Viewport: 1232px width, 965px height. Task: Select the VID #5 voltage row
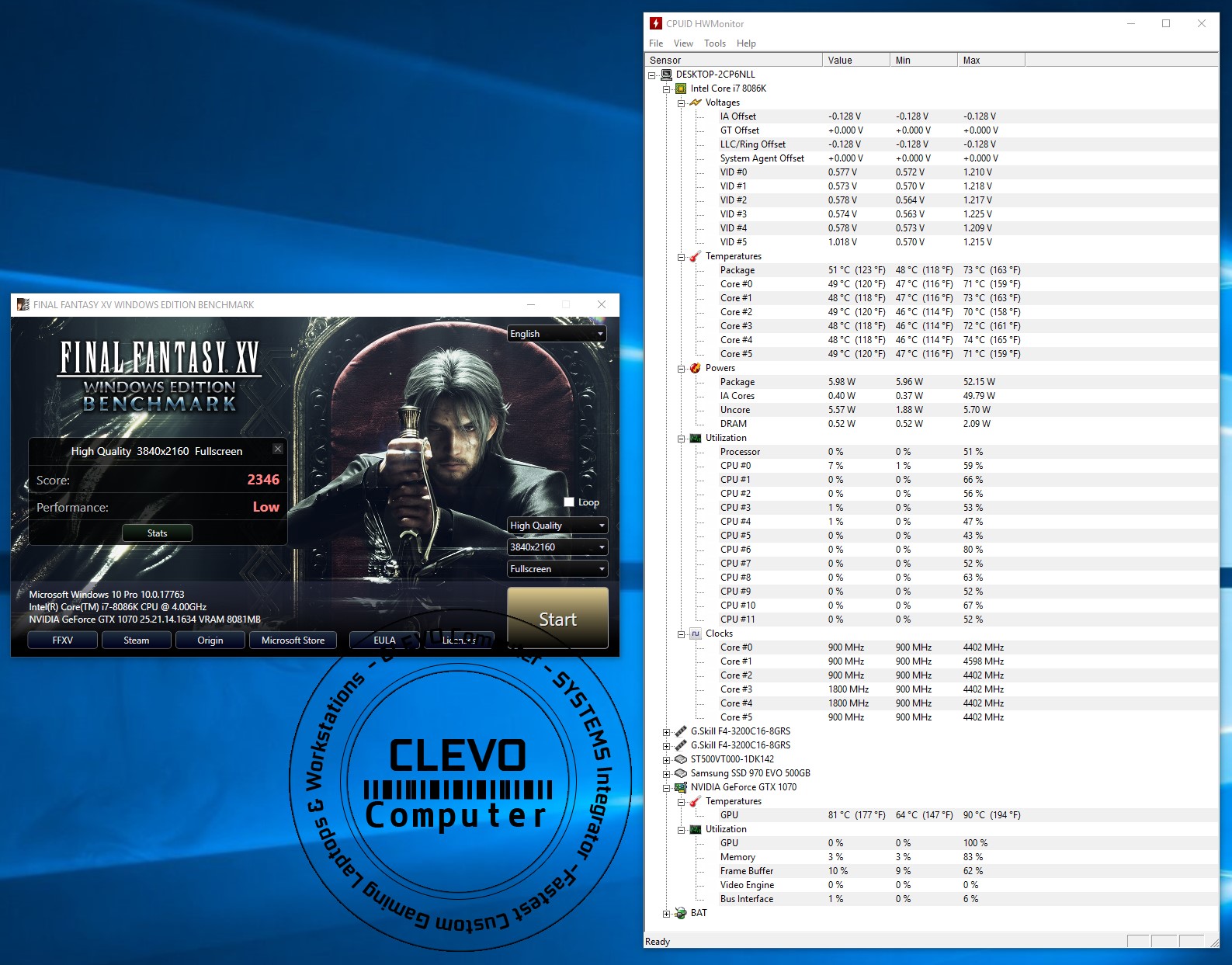932,242
